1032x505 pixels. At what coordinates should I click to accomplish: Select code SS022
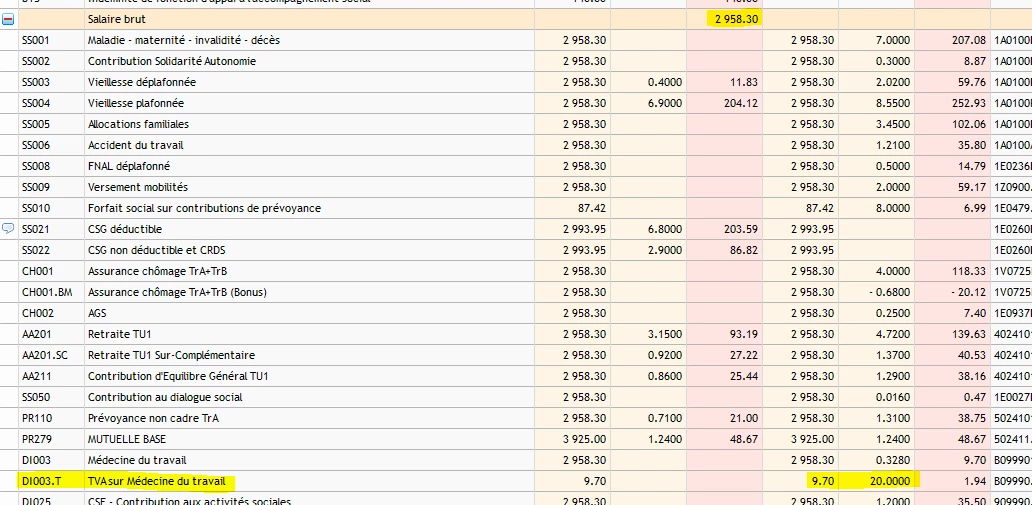pos(36,250)
